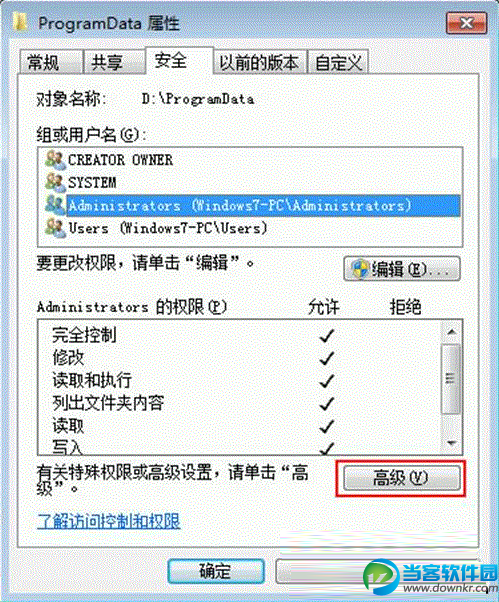This screenshot has height=602, width=499.
Task: Open the 了解访问控制和权限 link
Action: pos(109,521)
